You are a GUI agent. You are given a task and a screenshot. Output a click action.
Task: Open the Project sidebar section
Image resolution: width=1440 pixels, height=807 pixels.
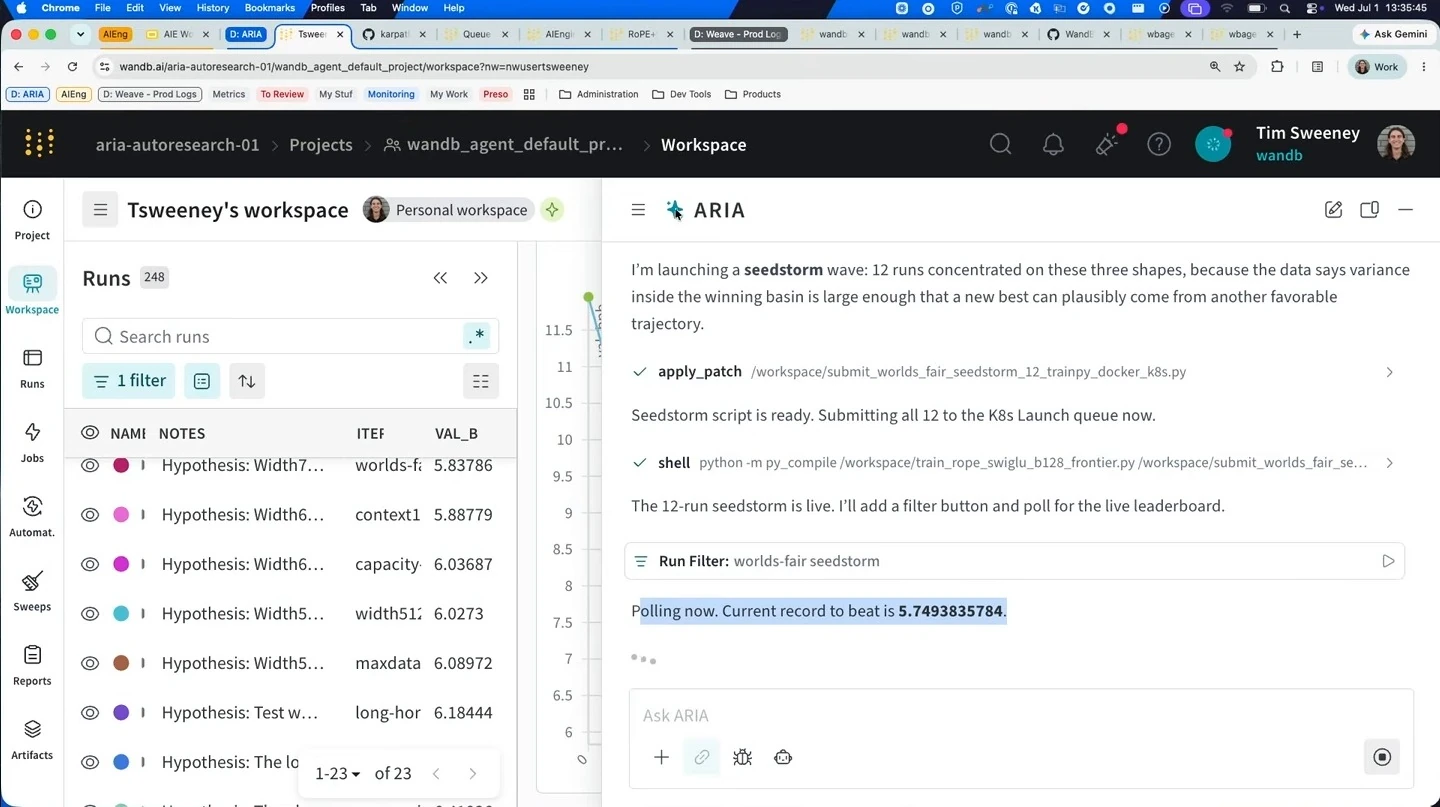32,220
